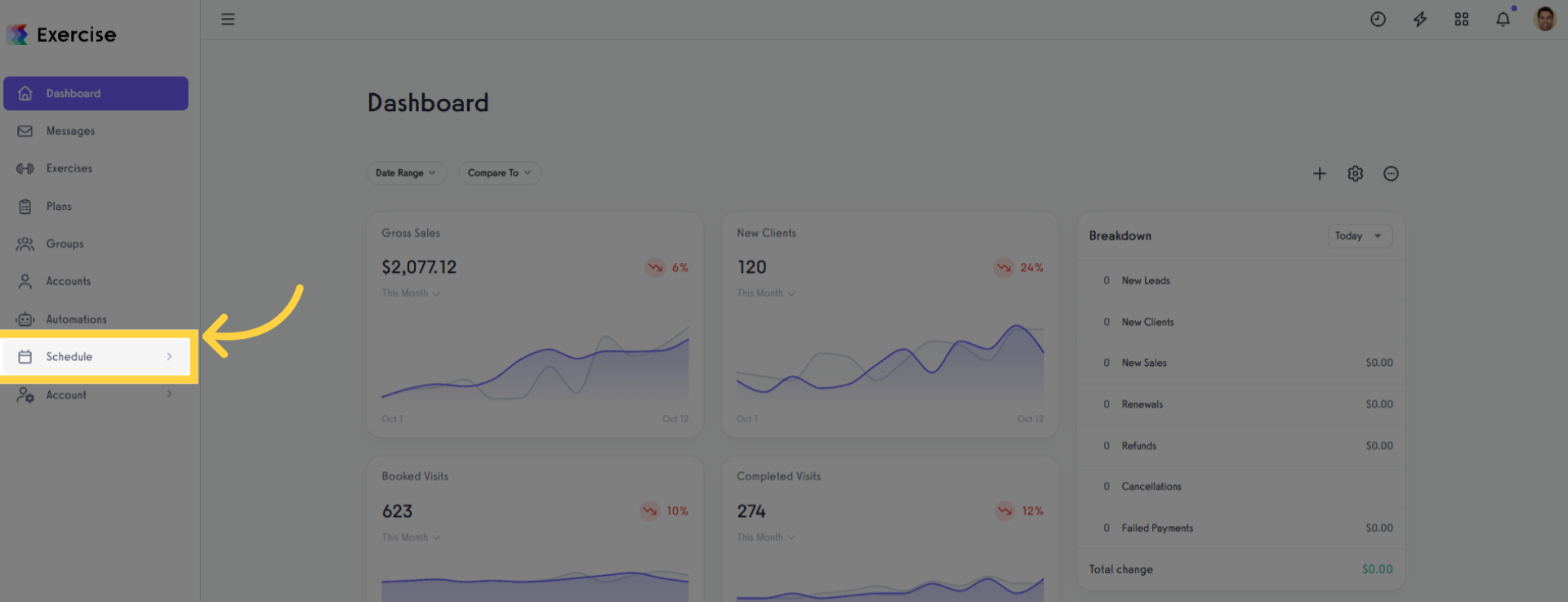Viewport: 1568px width, 602px height.
Task: Click the Breakdown panel title
Action: (x=1120, y=236)
